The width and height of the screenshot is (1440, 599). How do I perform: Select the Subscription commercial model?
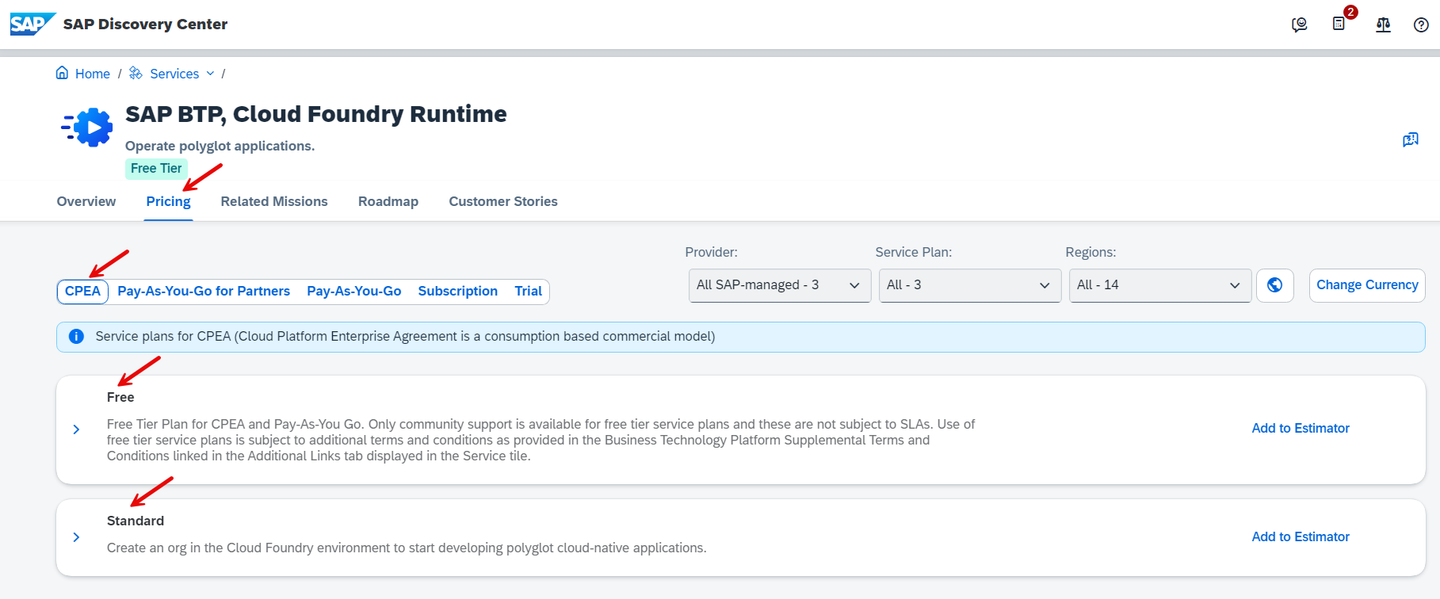458,291
